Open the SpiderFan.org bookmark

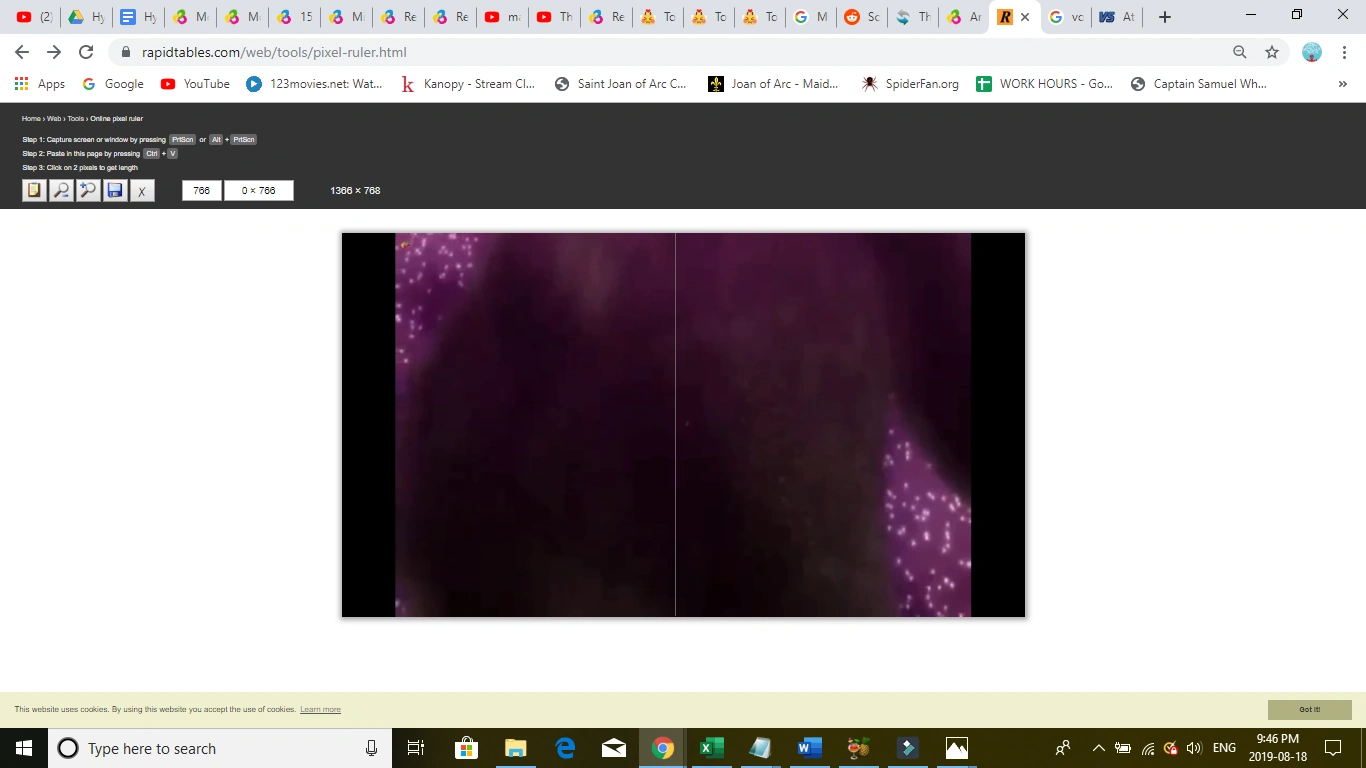point(911,84)
